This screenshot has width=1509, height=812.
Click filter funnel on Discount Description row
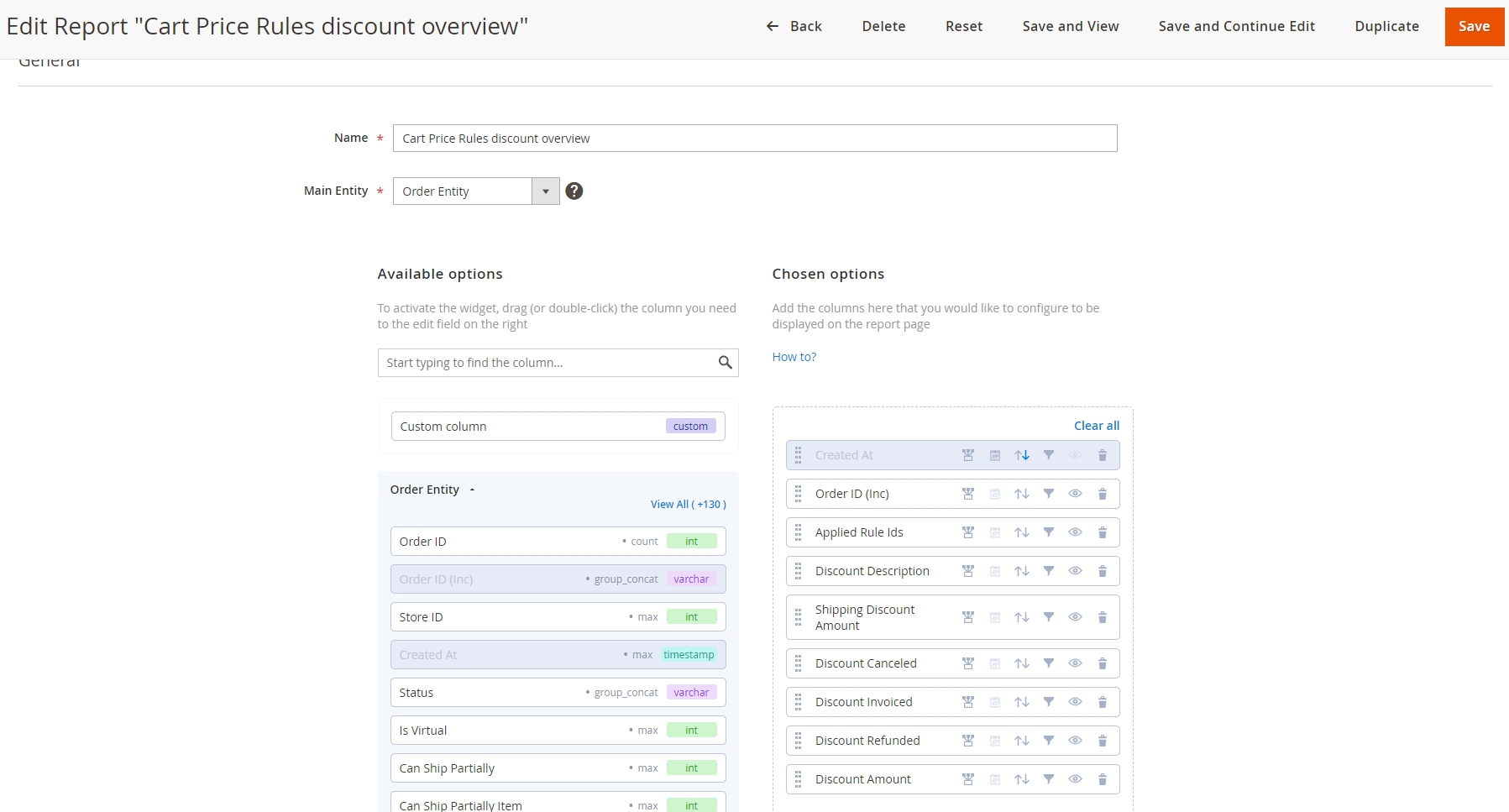coord(1049,571)
